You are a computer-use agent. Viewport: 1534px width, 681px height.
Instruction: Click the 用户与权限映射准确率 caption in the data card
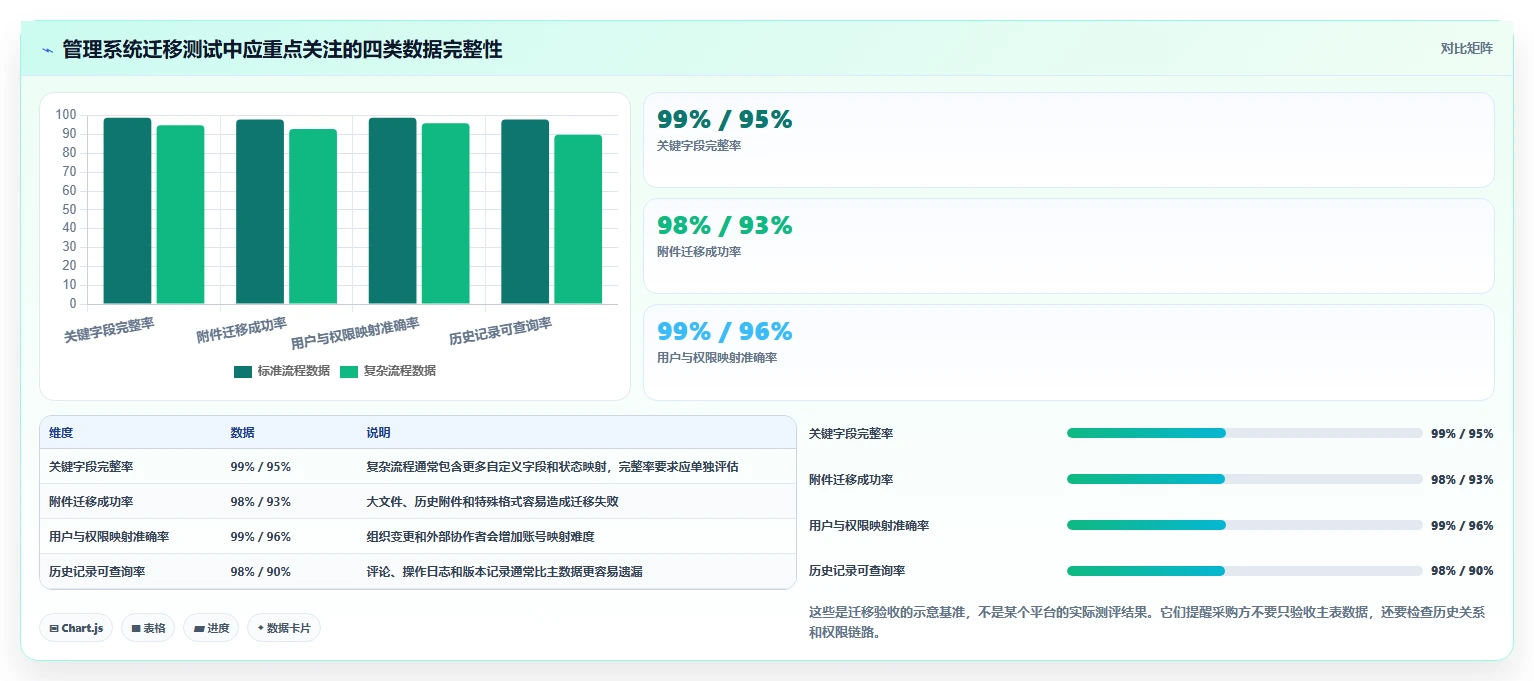[717, 358]
